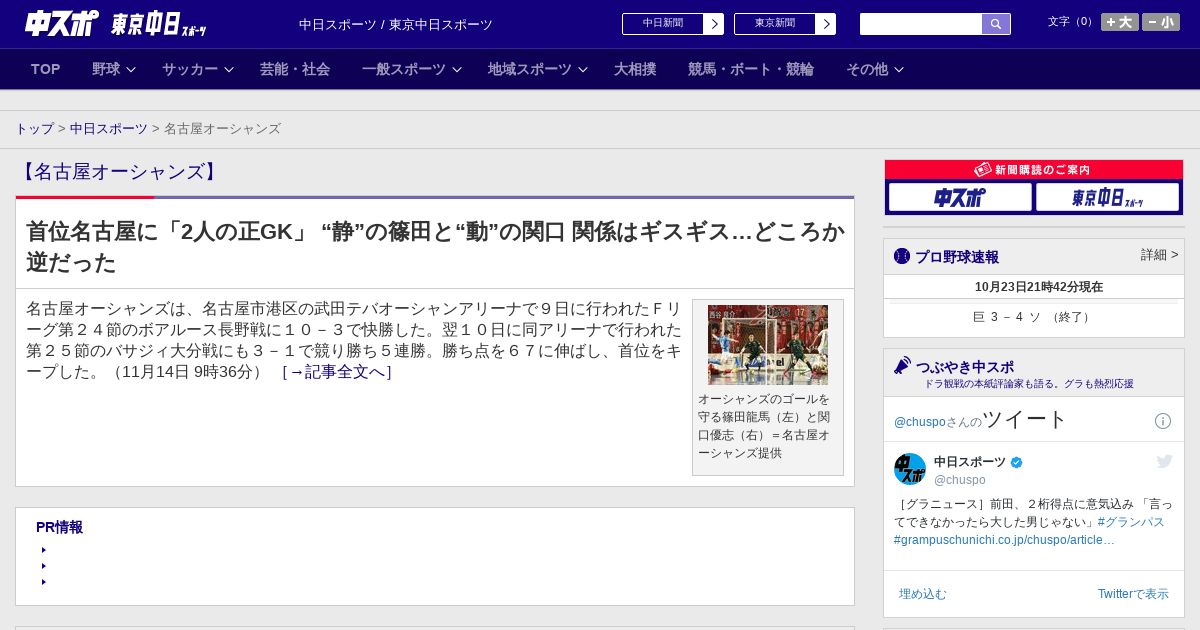Click the 新聞購読のご案内 banner header
Viewport: 1200px width, 630px height.
(1034, 170)
